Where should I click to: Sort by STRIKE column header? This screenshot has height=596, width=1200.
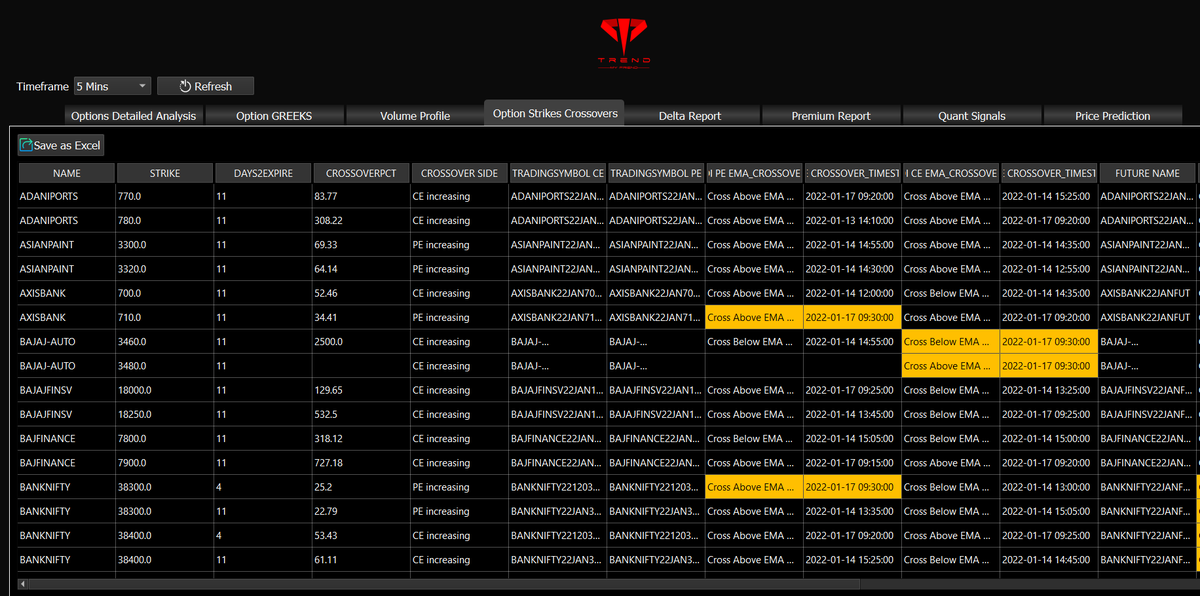(x=165, y=173)
